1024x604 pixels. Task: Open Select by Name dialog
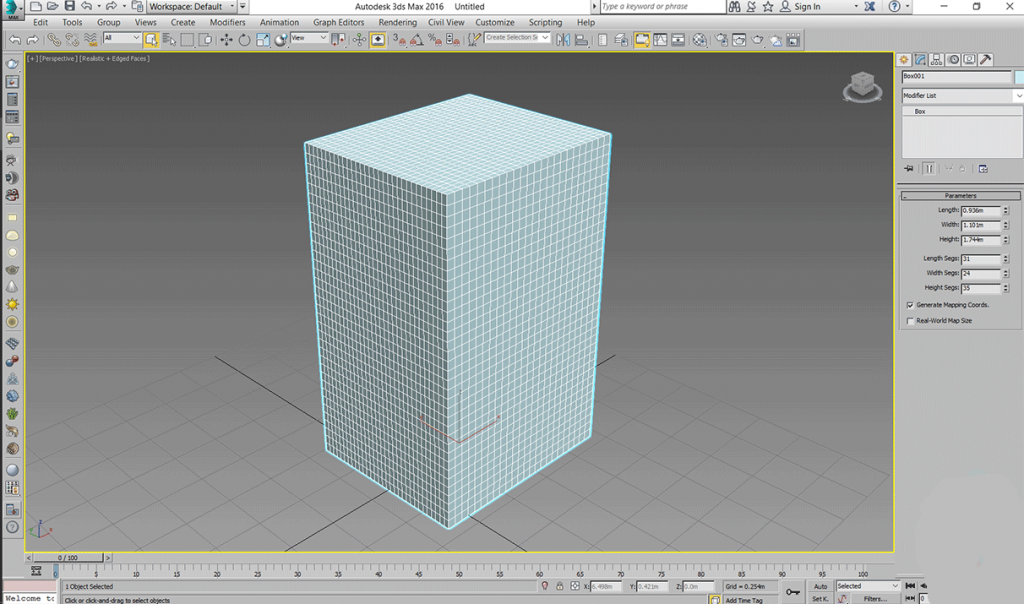point(169,40)
